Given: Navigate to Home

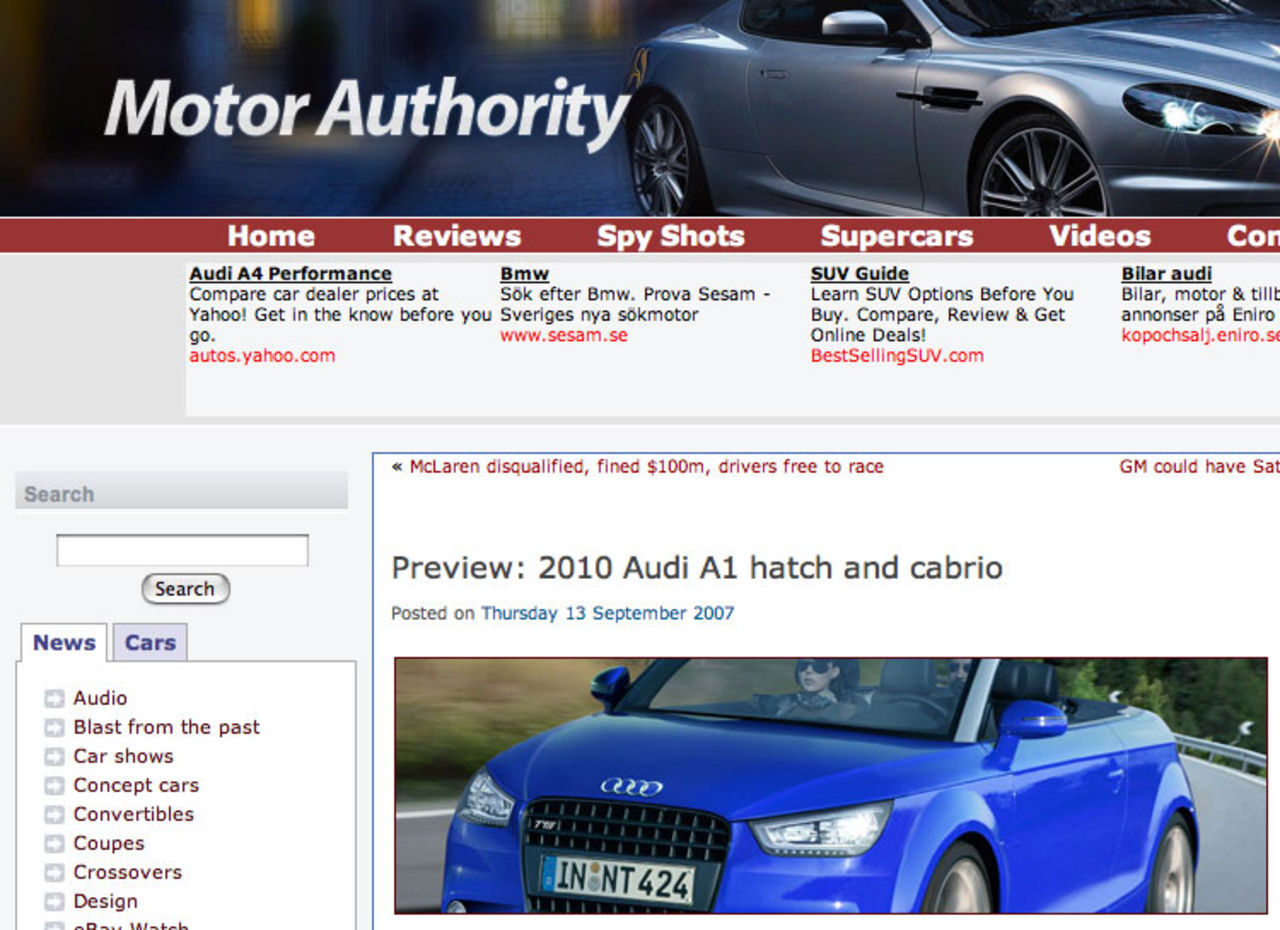Looking at the screenshot, I should pos(271,236).
